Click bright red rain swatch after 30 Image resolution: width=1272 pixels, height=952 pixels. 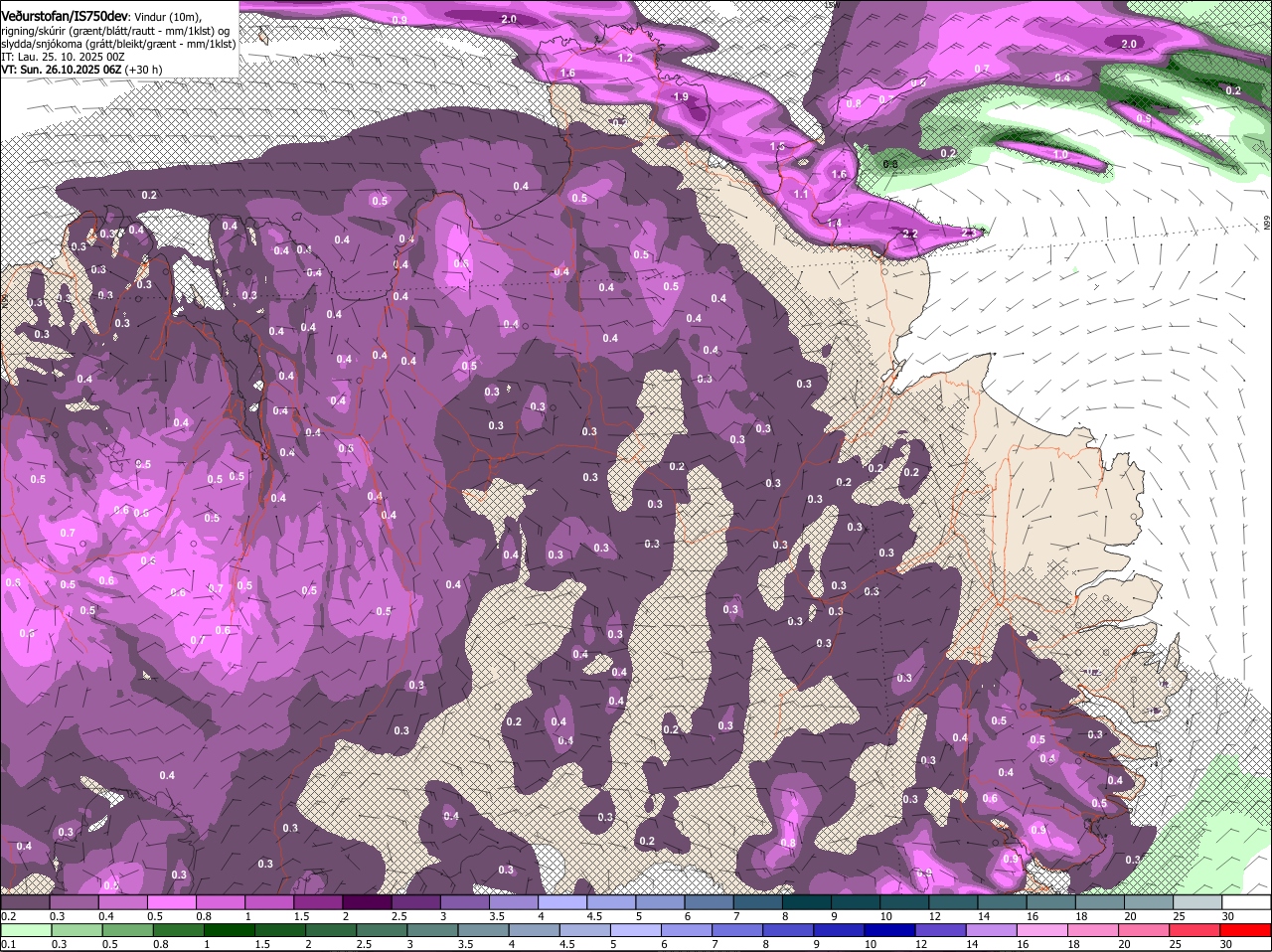coord(1247,930)
